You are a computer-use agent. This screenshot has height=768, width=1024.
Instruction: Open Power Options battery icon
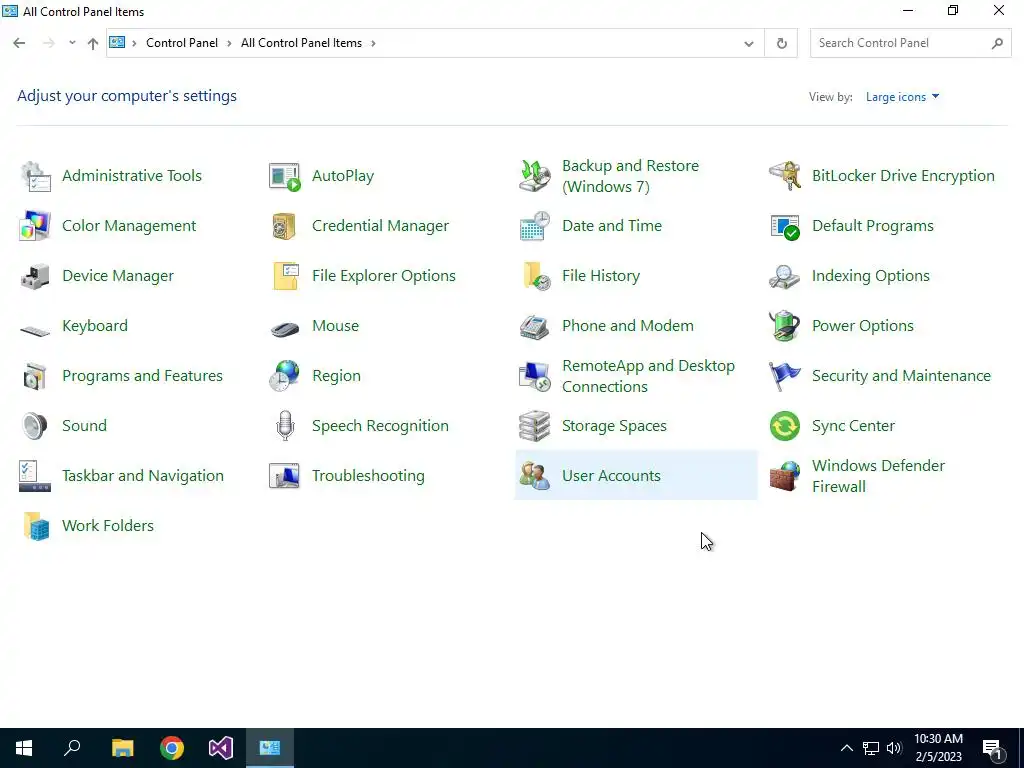(785, 326)
